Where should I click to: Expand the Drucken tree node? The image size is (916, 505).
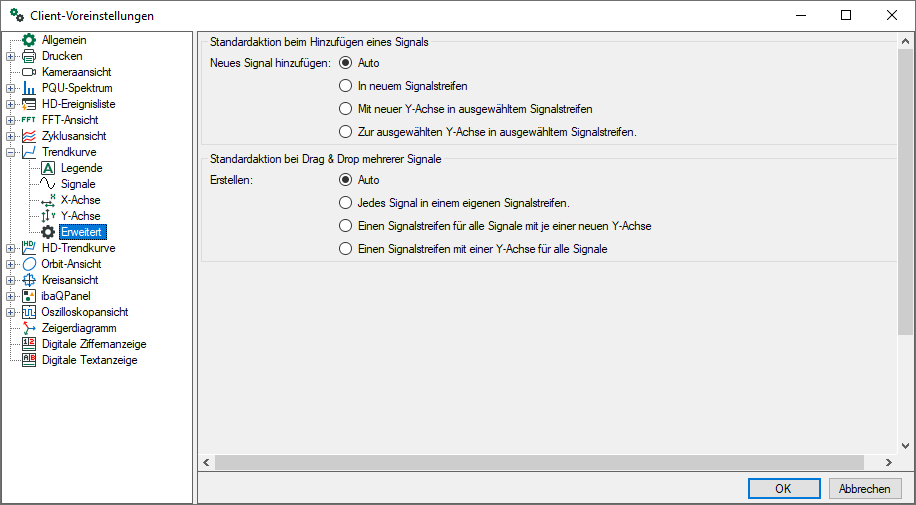(x=11, y=56)
